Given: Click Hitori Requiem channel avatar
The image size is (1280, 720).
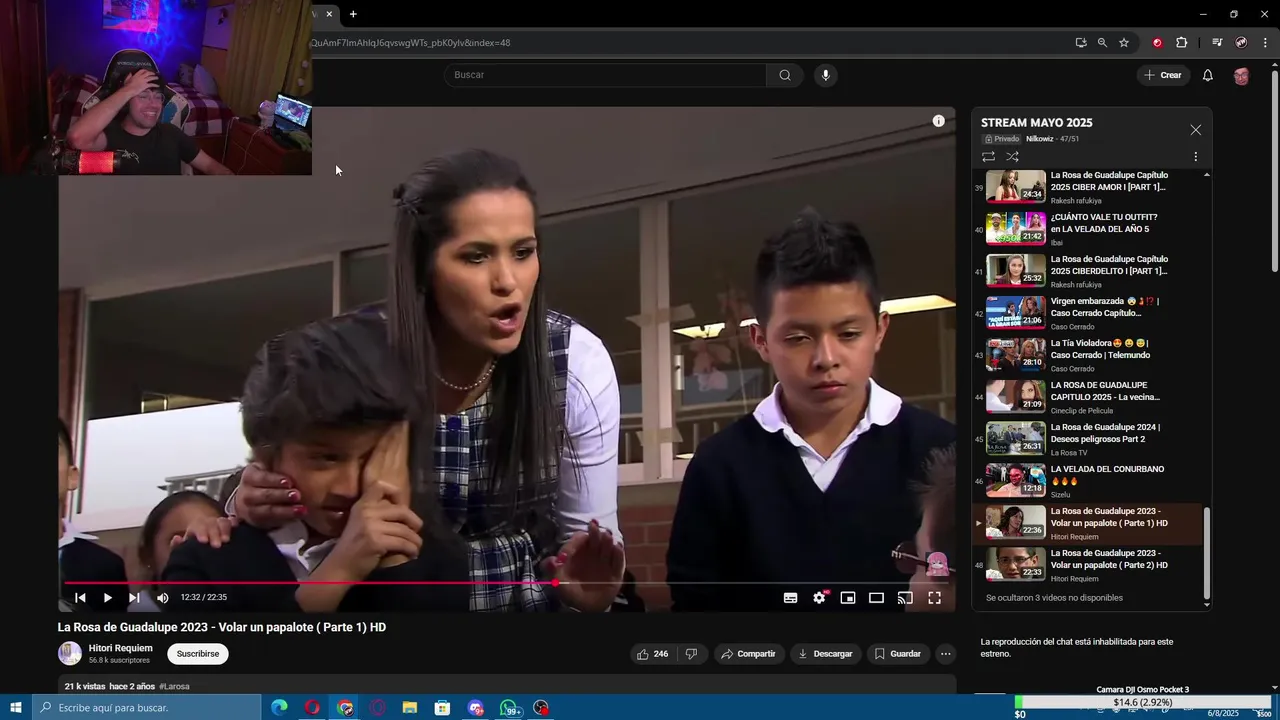Looking at the screenshot, I should (70, 654).
